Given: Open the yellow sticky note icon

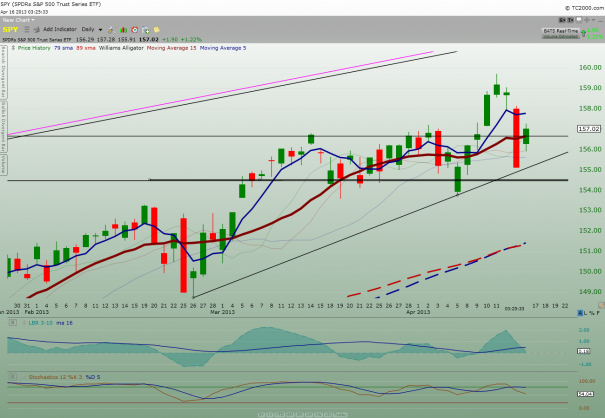Looking at the screenshot, I should [157, 30].
